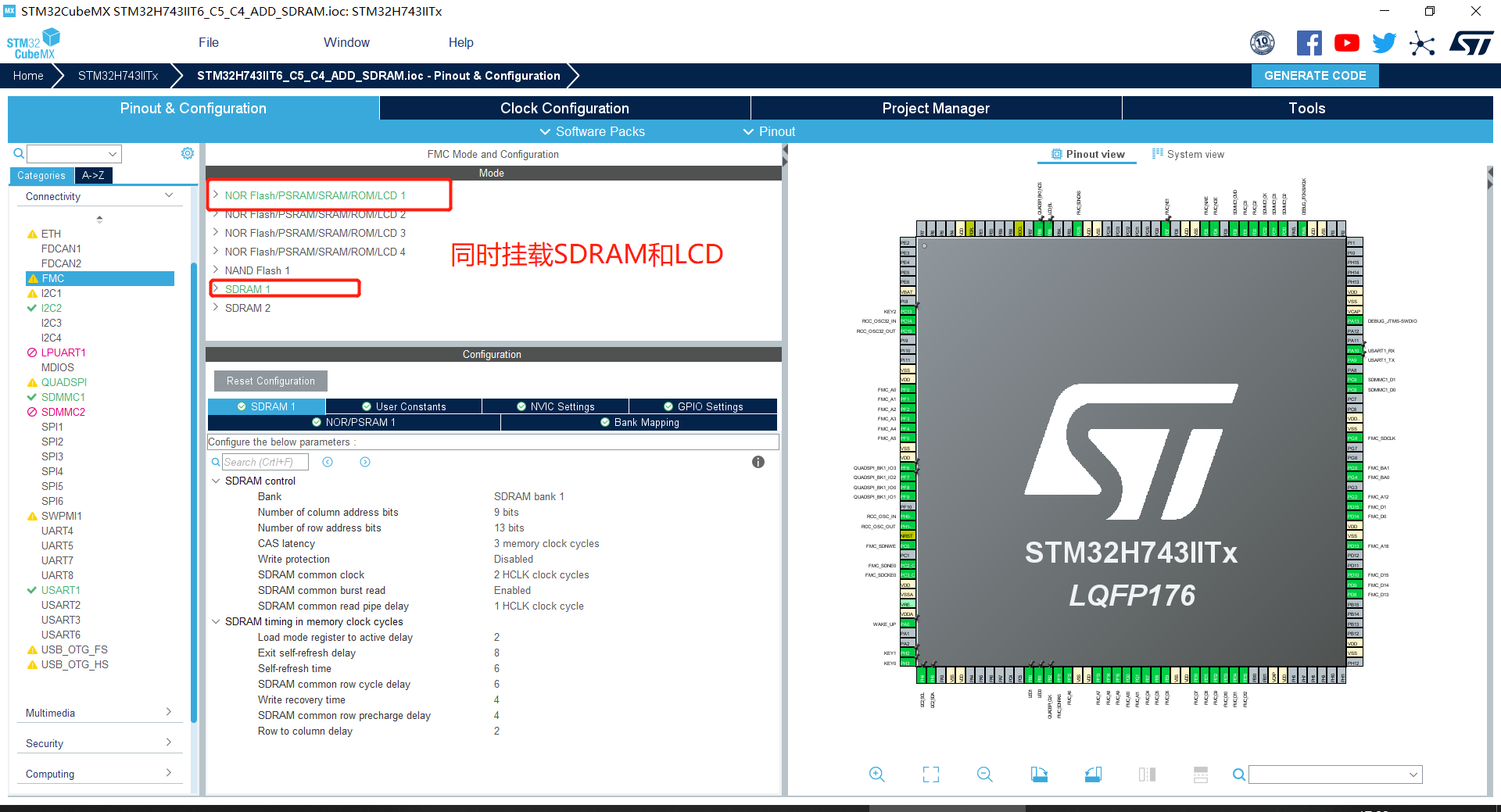Click the warning icon beside ETH
Image resolution: width=1501 pixels, height=812 pixels.
32,234
